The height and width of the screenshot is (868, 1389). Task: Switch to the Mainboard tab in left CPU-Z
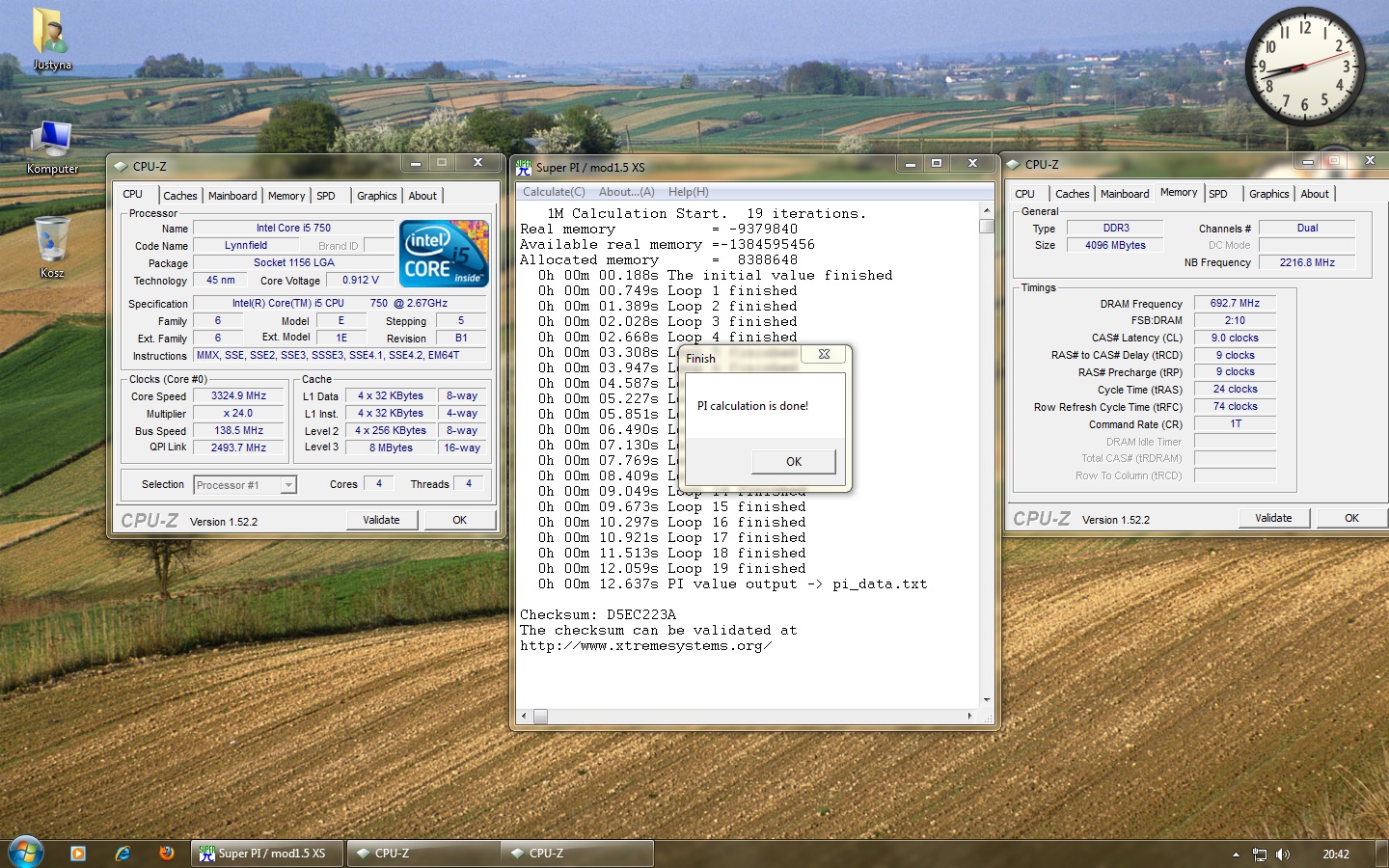[232, 196]
